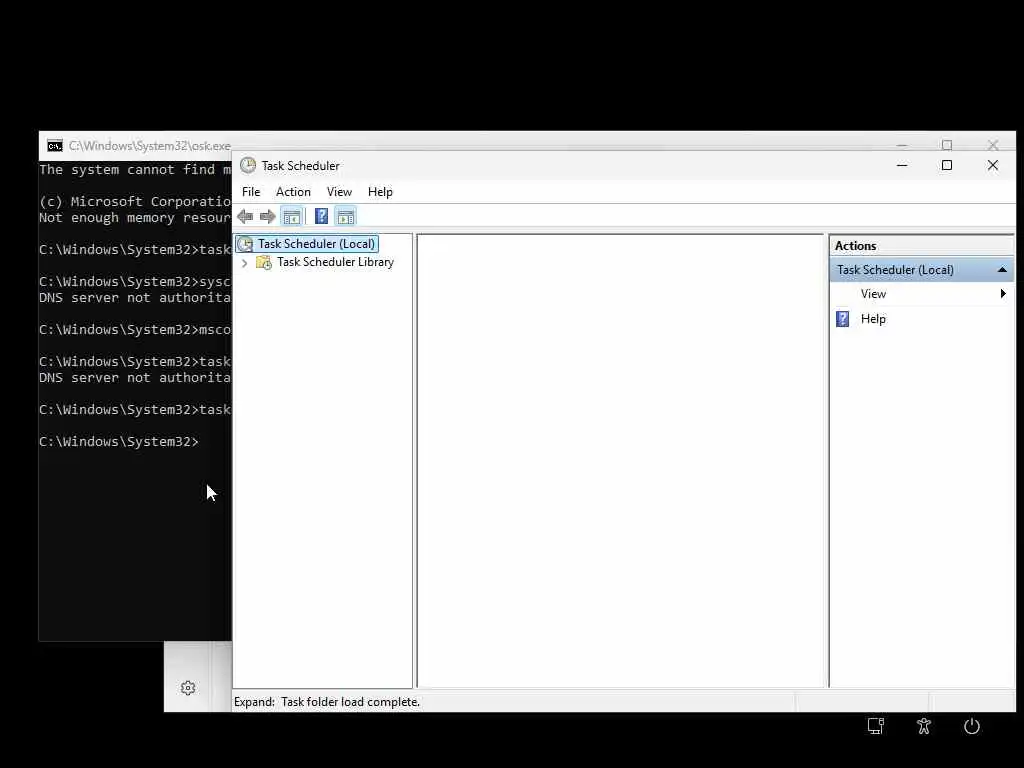Maximize the Task Scheduler window

point(947,166)
